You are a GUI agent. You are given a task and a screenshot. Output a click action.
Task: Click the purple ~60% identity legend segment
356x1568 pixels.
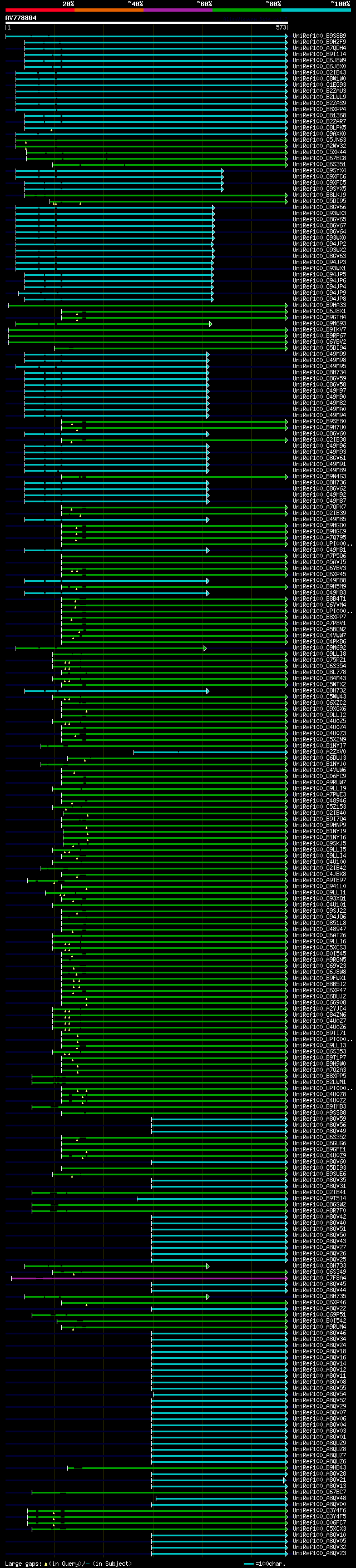[177, 10]
